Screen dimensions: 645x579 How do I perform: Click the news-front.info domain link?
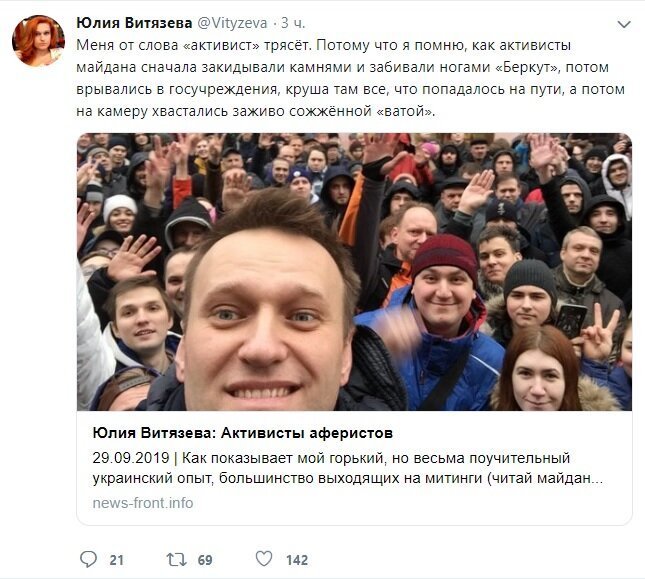click(143, 503)
